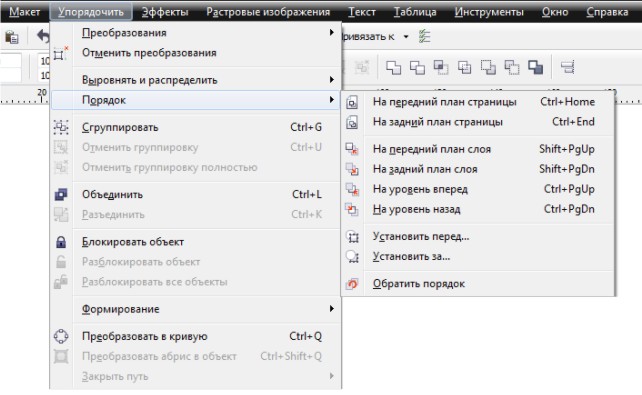This screenshot has width=642, height=395.
Task: Click the icon beside 'Преобразовать в кривую'
Action: click(61, 336)
